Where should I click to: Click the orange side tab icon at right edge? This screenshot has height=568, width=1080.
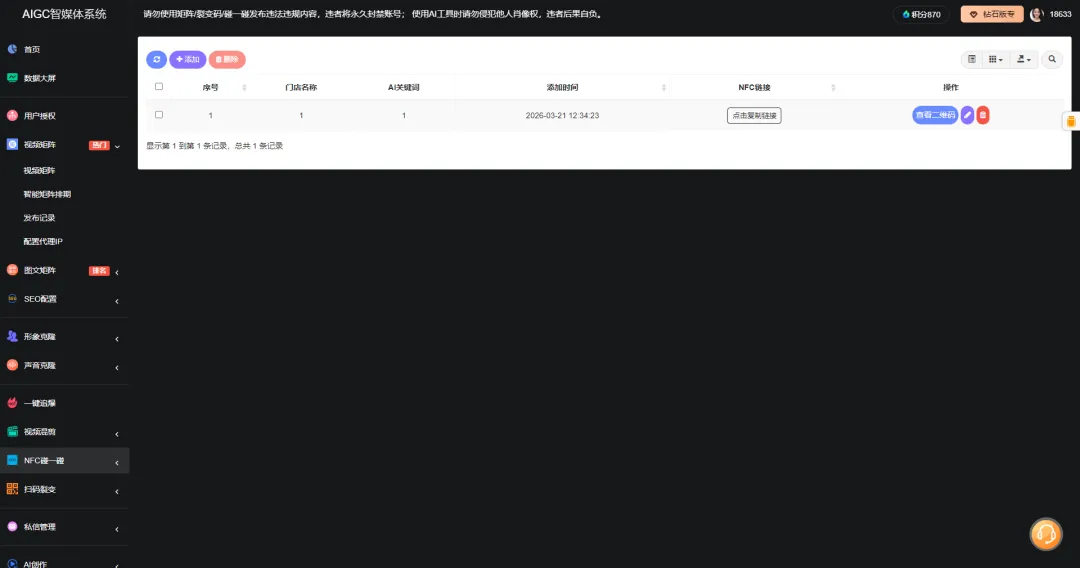(x=1071, y=121)
